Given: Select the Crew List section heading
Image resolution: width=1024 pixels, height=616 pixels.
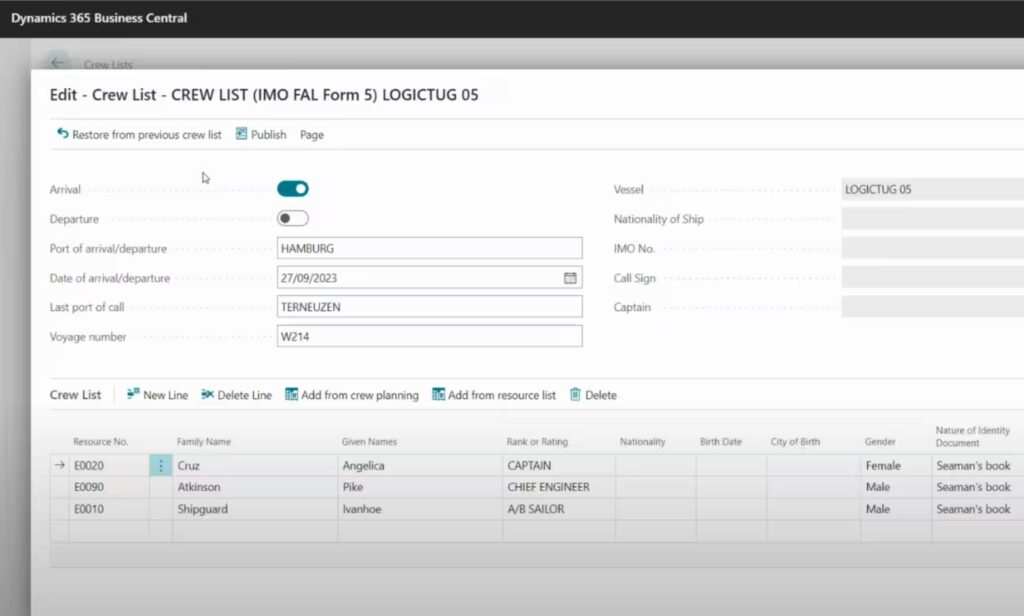Looking at the screenshot, I should 76,395.
